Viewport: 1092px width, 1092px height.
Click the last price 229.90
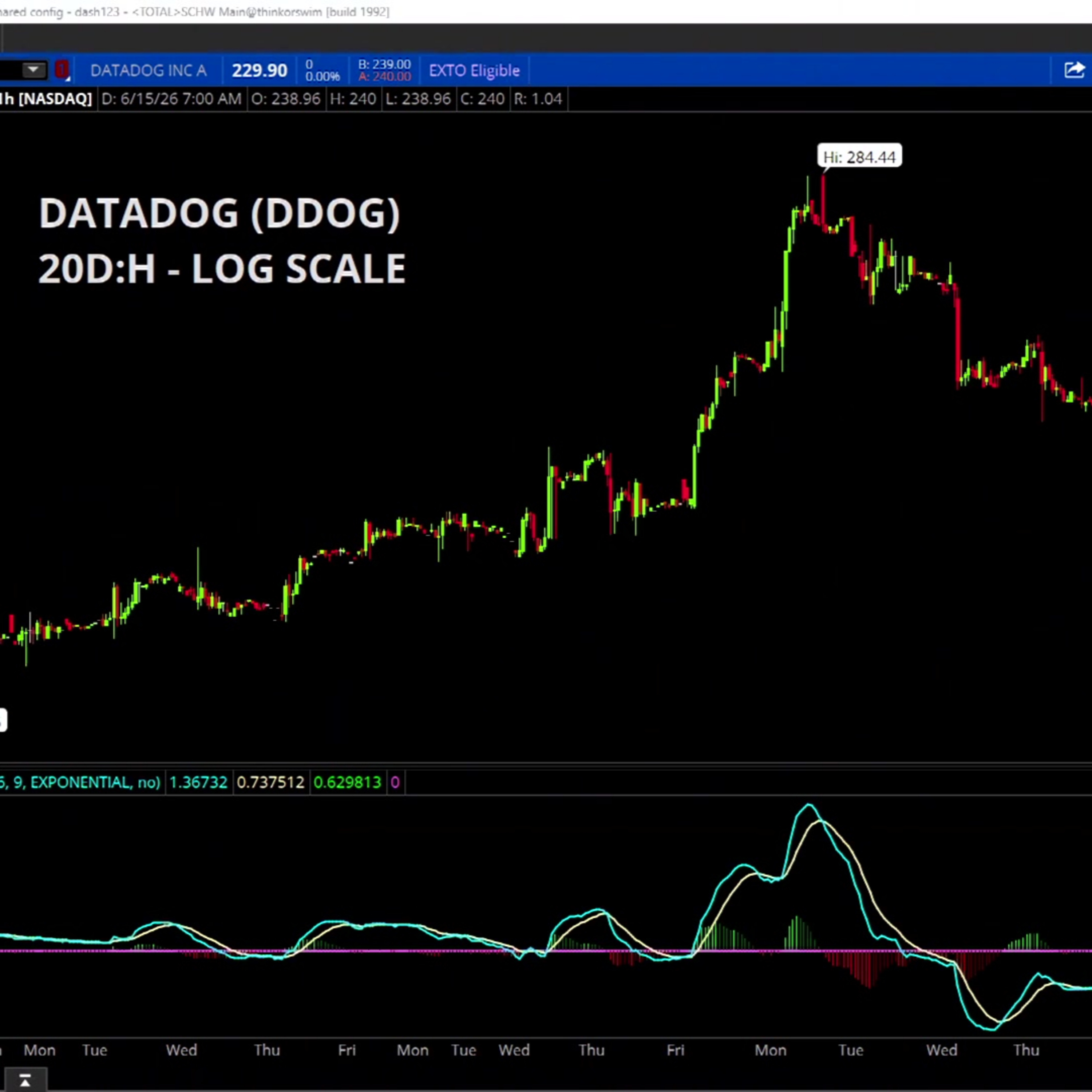[260, 71]
